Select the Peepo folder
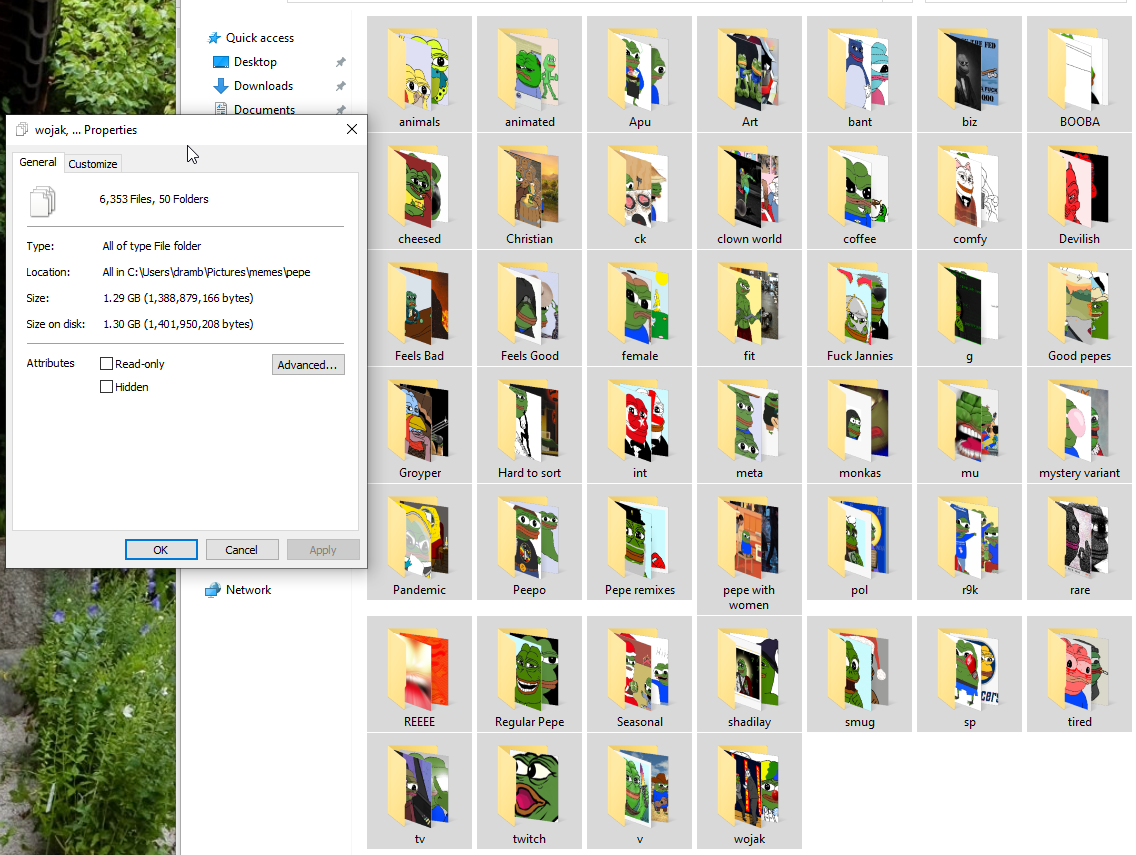The height and width of the screenshot is (855, 1136). [529, 542]
